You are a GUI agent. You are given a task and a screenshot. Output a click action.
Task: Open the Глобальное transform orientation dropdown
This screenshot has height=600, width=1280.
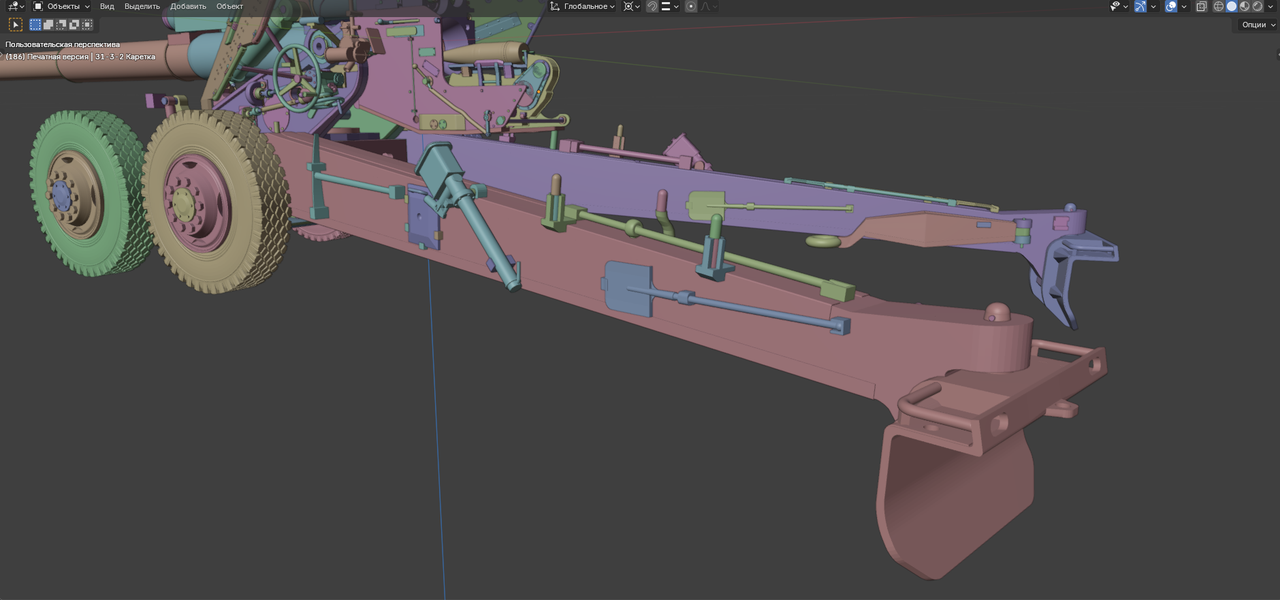point(583,6)
